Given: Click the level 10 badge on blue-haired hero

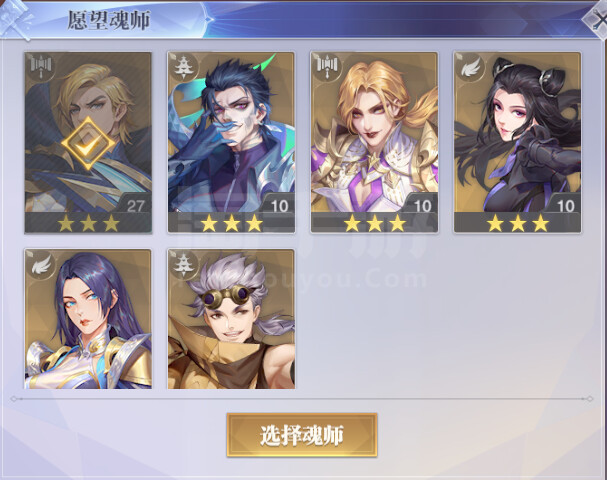Looking at the screenshot, I should coord(279,206).
